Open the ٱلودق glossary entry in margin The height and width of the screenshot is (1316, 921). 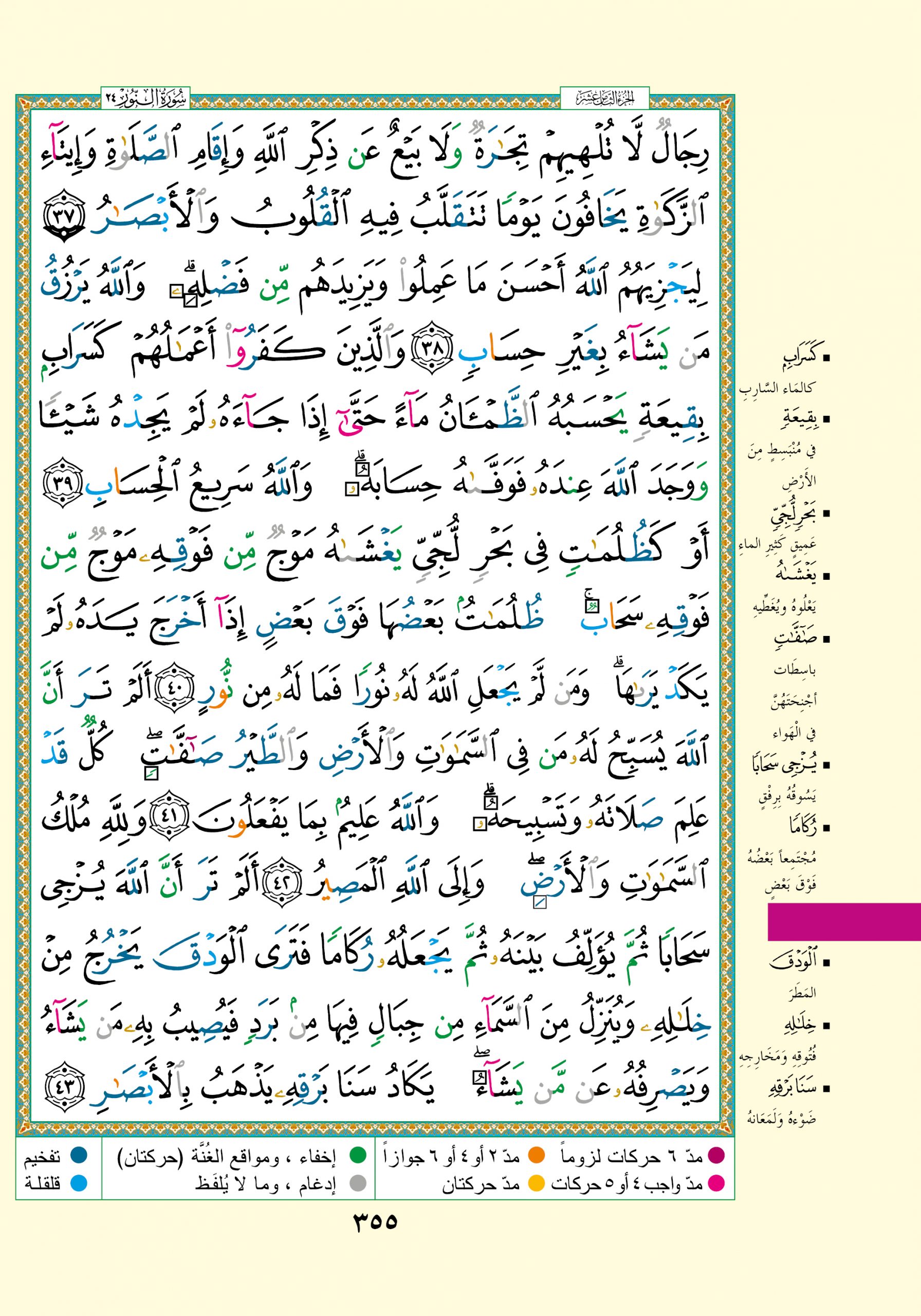tap(794, 962)
